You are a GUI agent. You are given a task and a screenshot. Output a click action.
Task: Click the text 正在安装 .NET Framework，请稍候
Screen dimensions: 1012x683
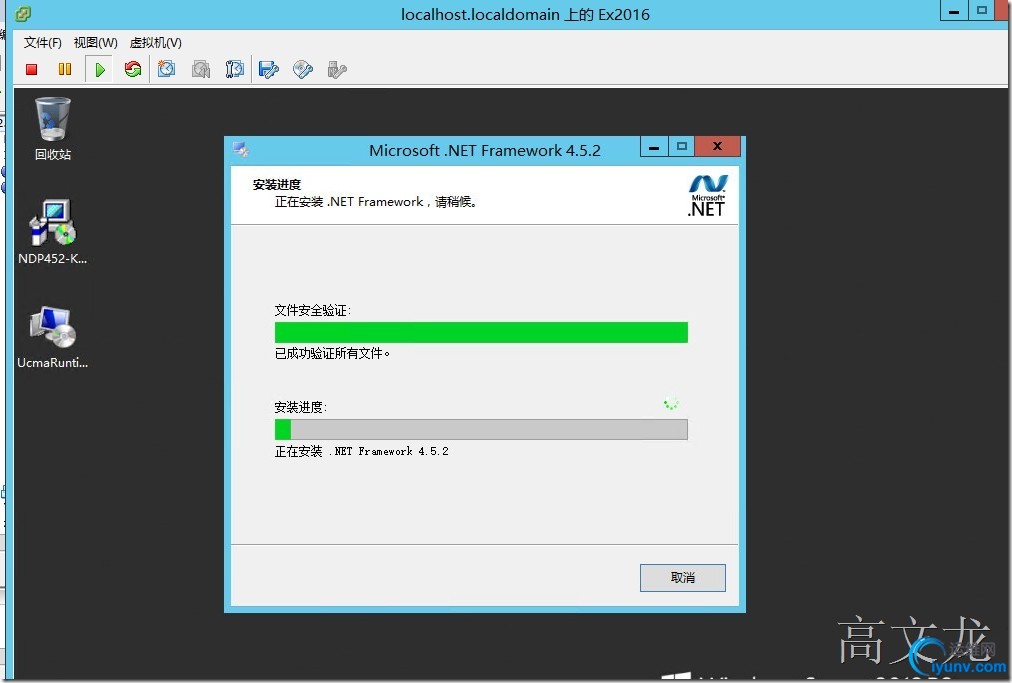pyautogui.click(x=376, y=202)
